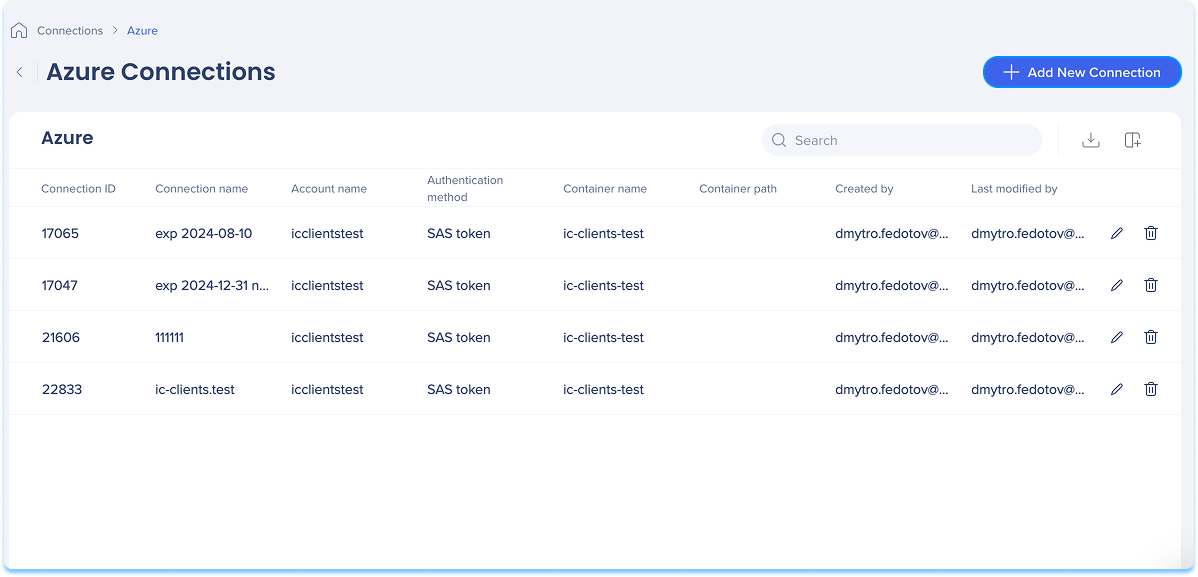This screenshot has width=1198, height=577.
Task: Open the Connections breadcrumb link
Action: pos(70,31)
